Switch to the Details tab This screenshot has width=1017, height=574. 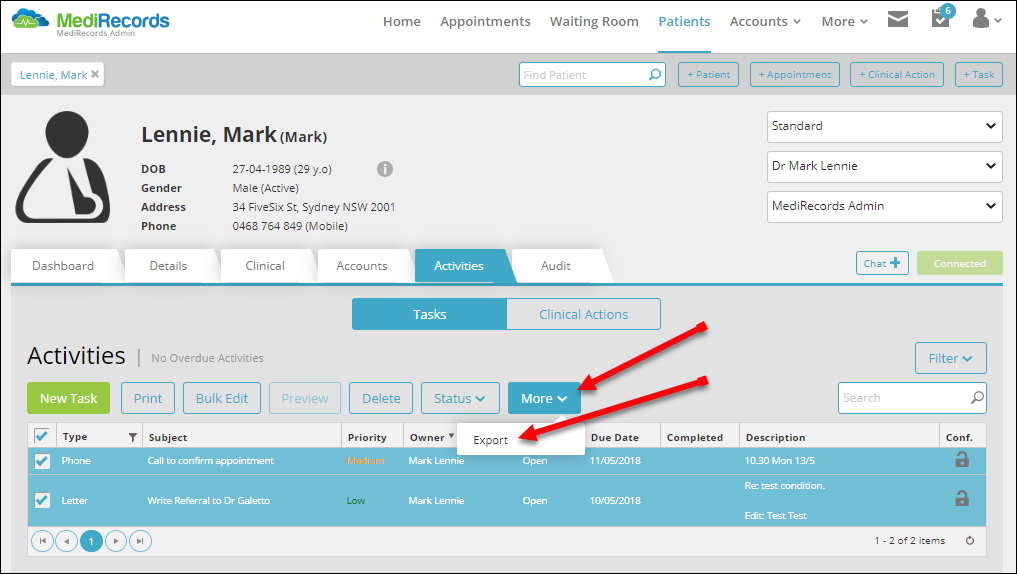168,265
